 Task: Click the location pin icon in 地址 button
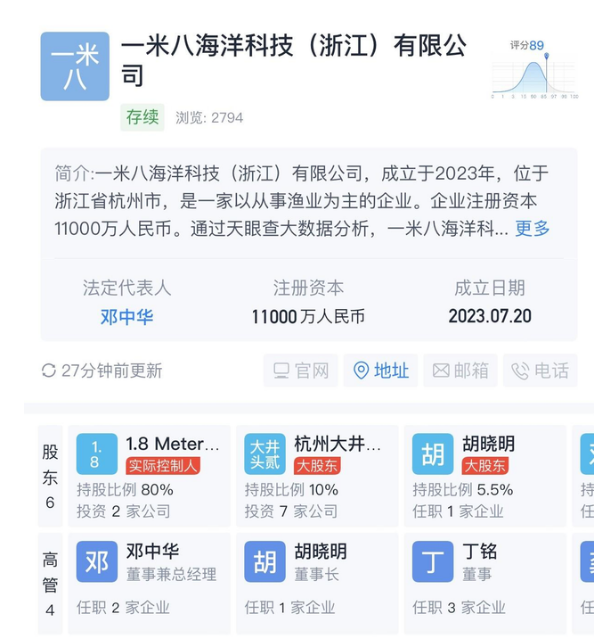[361, 371]
